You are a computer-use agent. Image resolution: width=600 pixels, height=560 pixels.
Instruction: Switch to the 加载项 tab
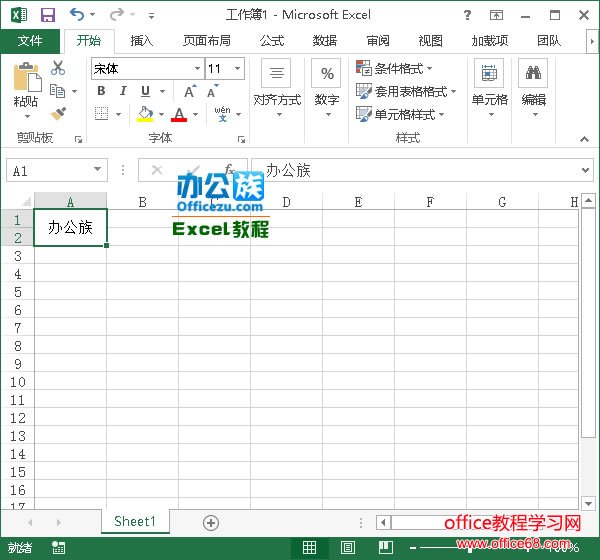[490, 41]
